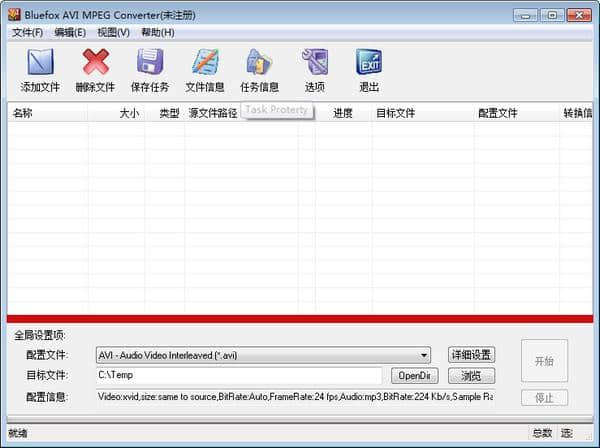
Task: Click the 开始 start button
Action: tap(544, 361)
